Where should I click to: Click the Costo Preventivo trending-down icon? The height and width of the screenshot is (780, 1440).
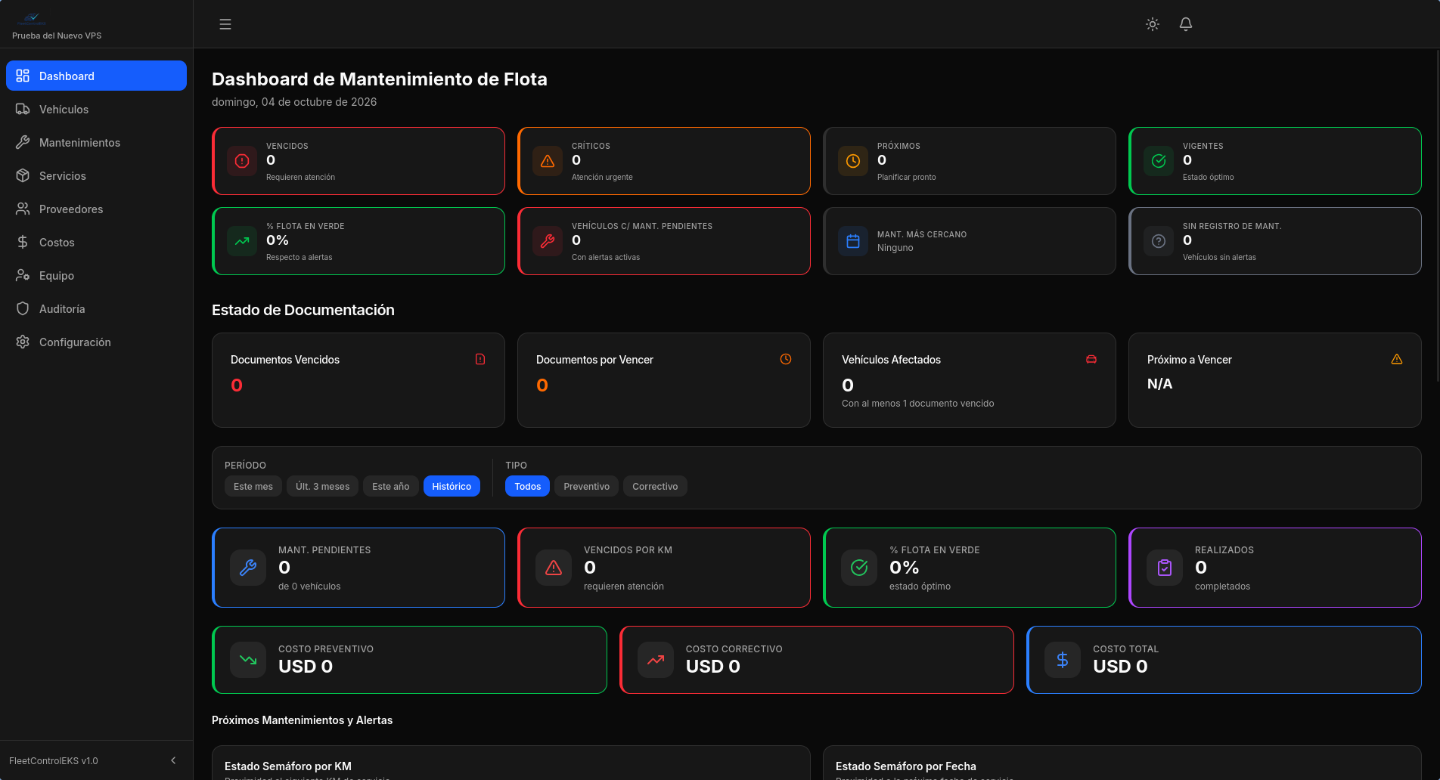pyautogui.click(x=248, y=660)
